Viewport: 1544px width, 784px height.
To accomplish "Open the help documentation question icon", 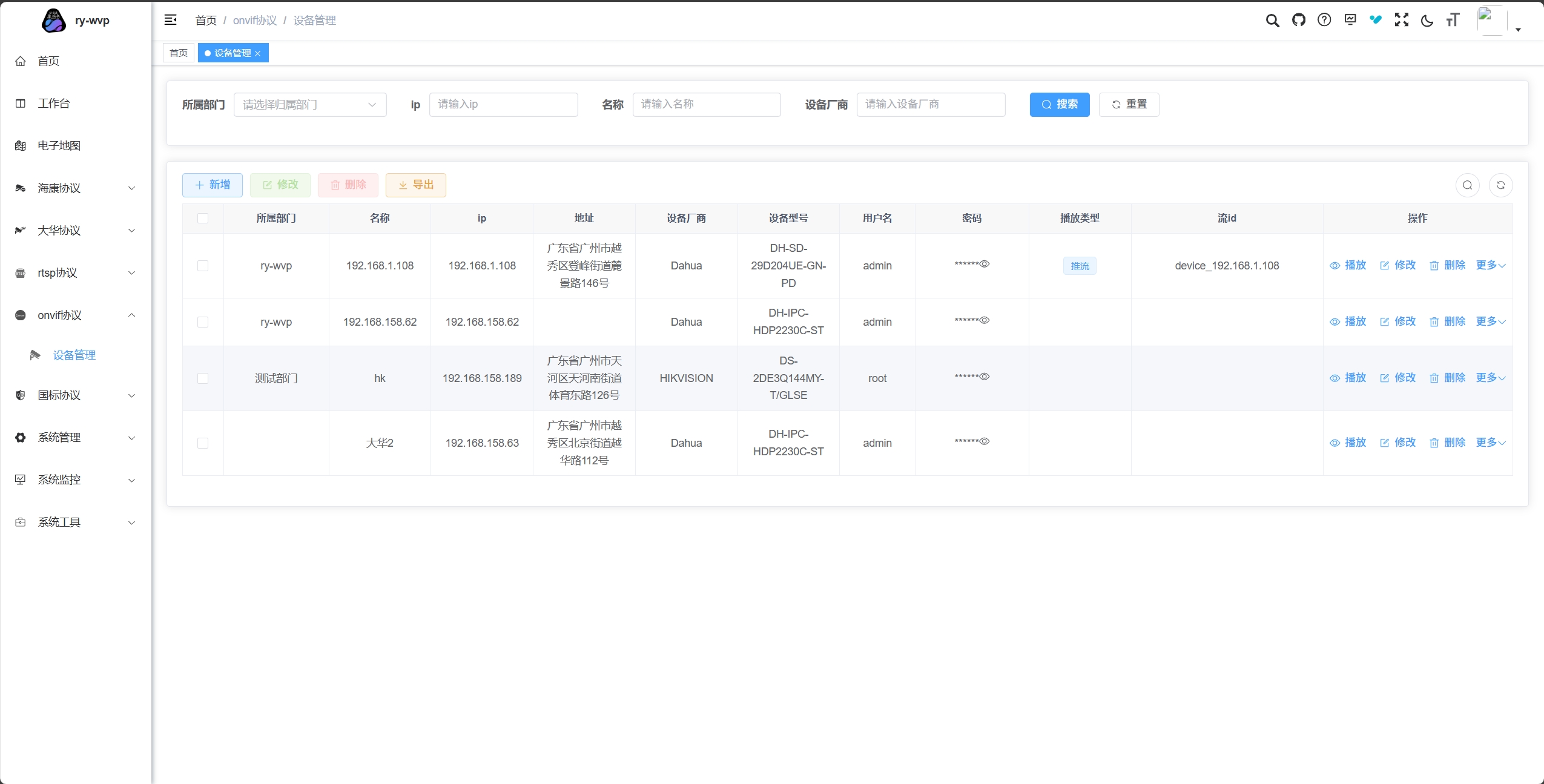I will click(1324, 20).
